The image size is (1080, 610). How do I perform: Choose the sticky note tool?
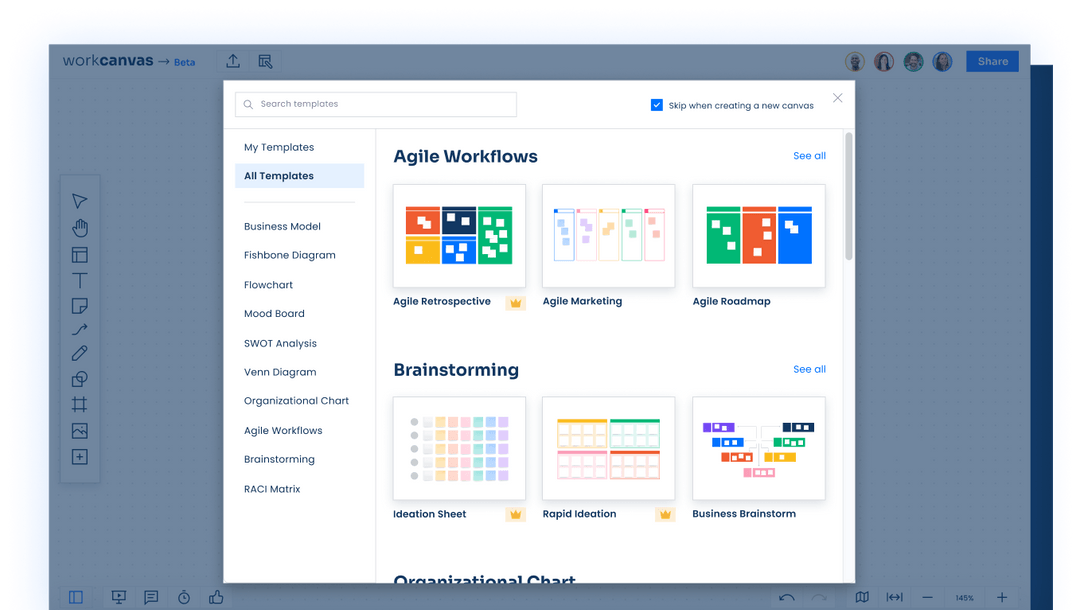pyautogui.click(x=80, y=305)
